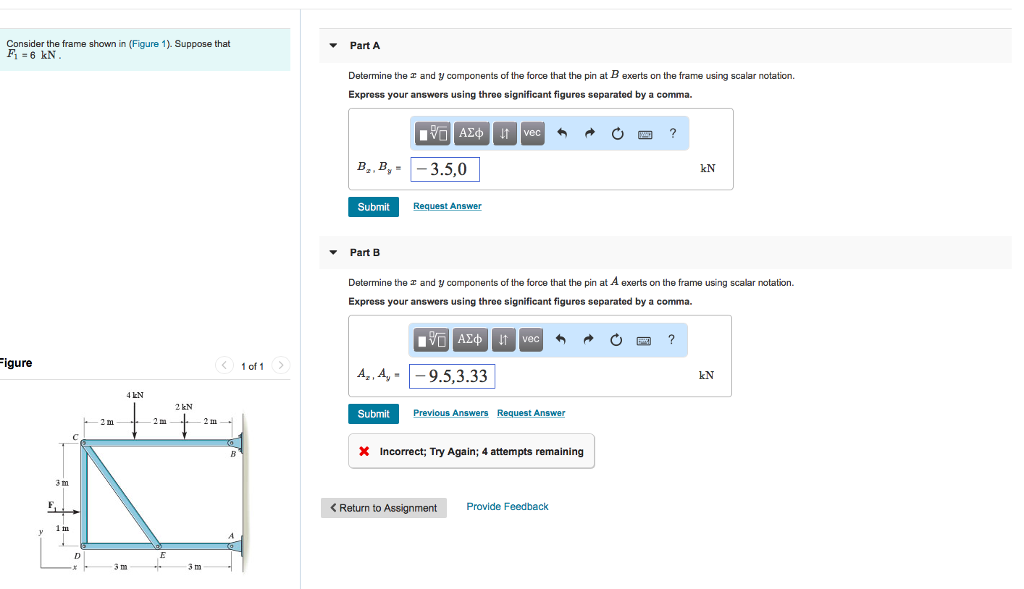Go to next figure with right chevron
The height and width of the screenshot is (589, 1024).
(x=279, y=365)
